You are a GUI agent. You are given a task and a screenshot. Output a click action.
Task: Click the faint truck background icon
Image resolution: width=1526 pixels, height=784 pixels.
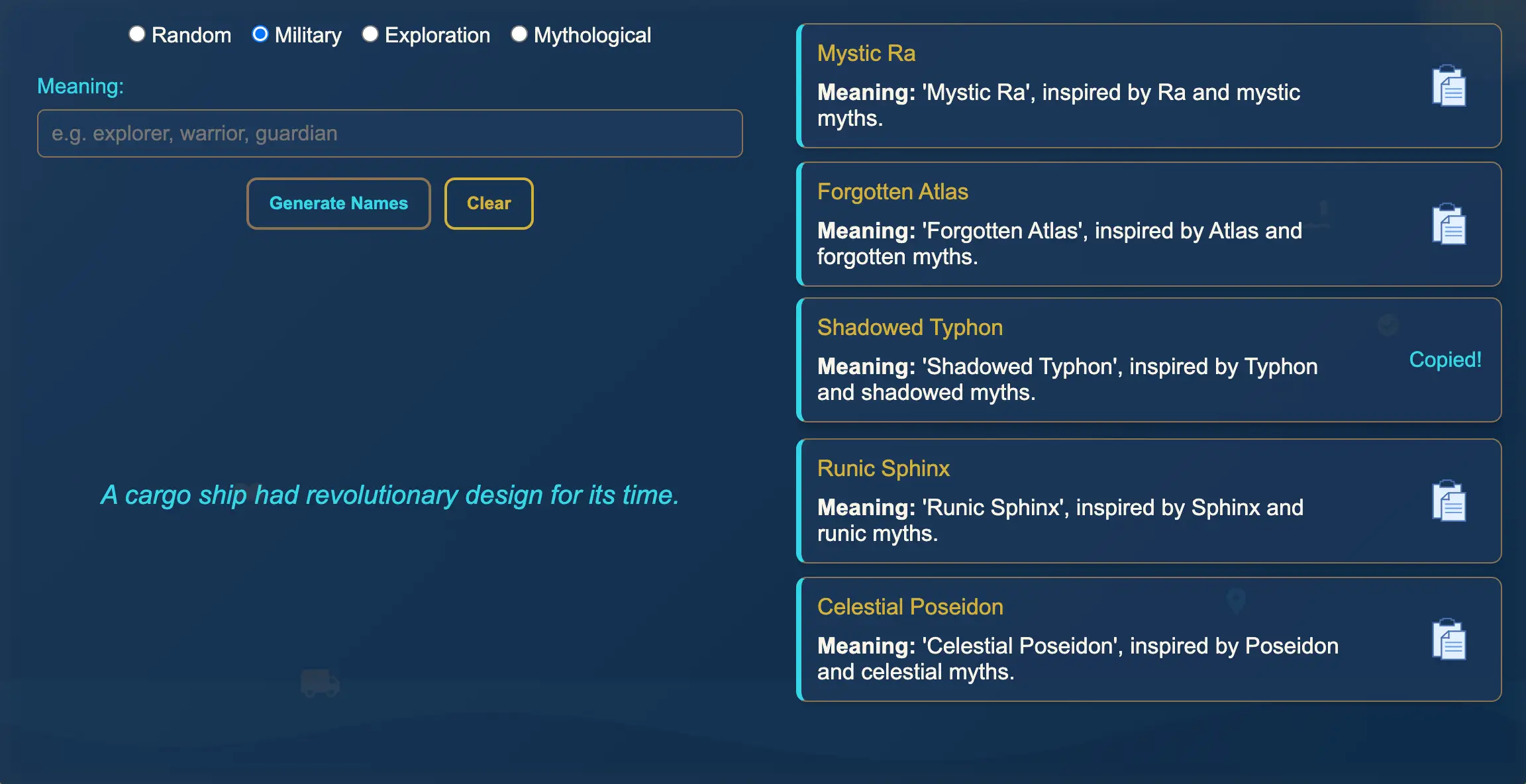click(x=320, y=682)
